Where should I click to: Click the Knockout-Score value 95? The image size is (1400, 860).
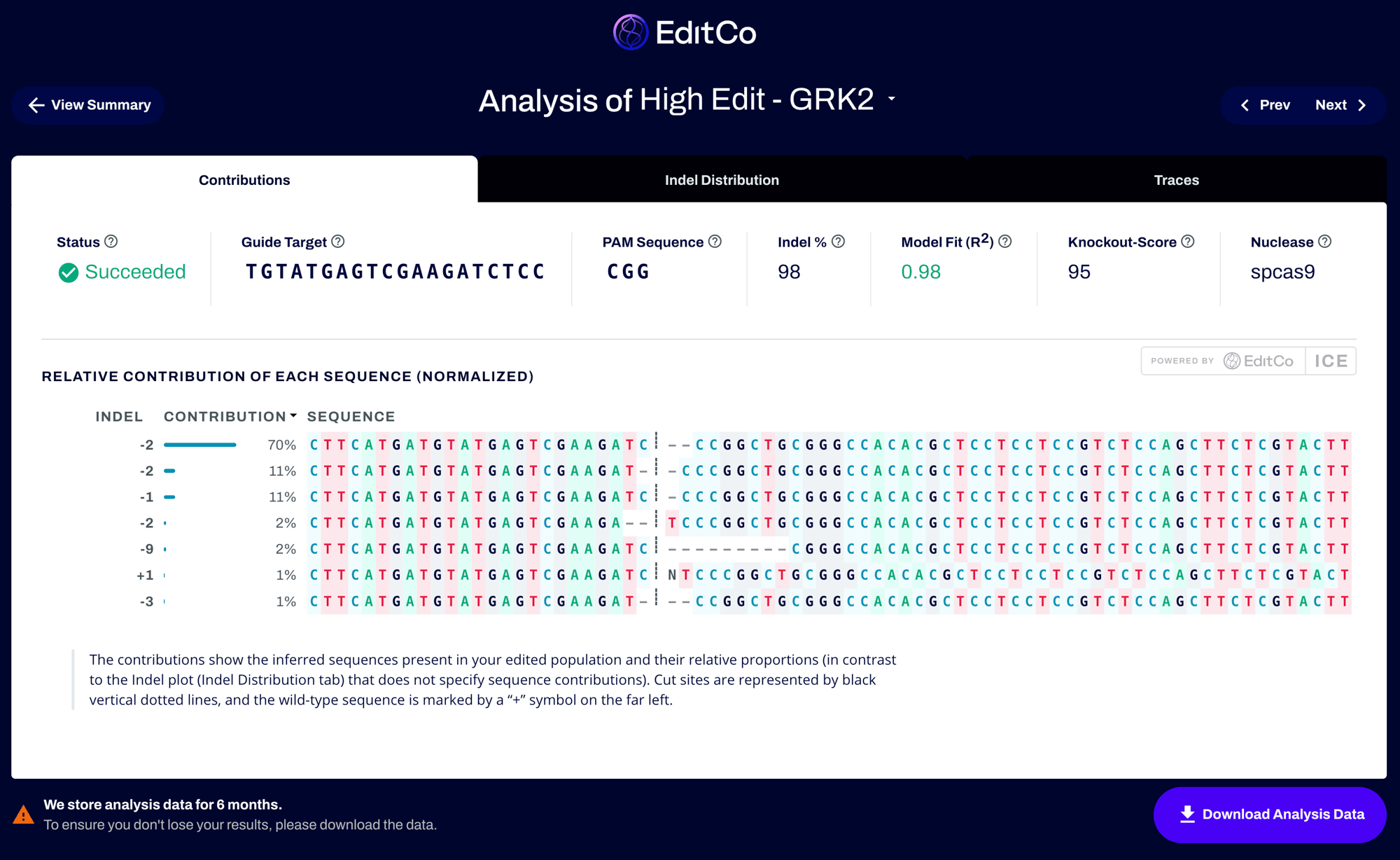[x=1079, y=272]
